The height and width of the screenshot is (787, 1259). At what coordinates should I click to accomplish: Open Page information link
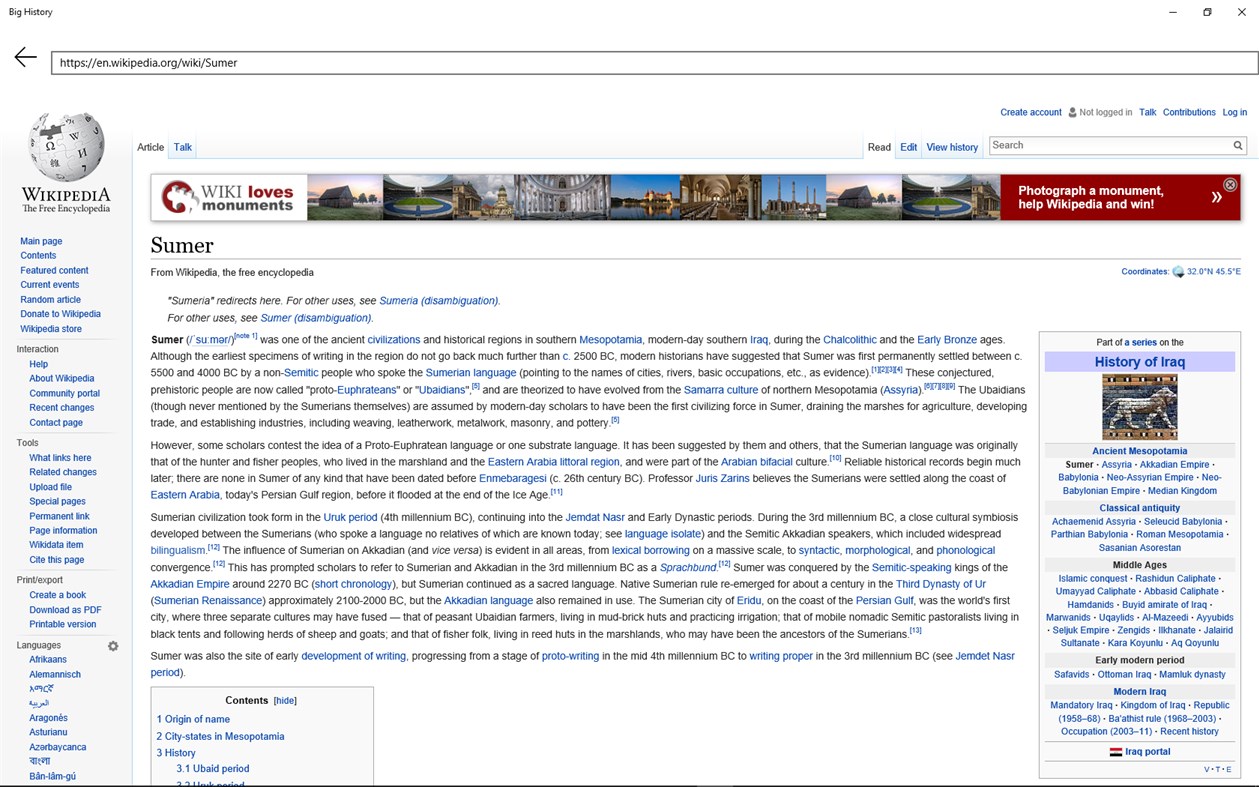pyautogui.click(x=63, y=531)
